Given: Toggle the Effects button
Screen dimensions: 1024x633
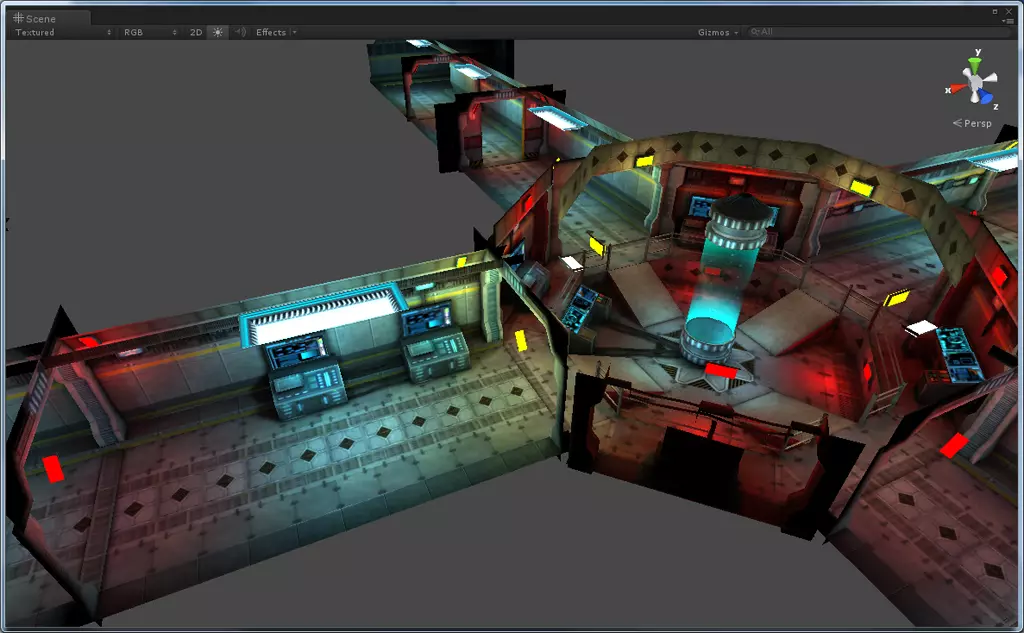Looking at the screenshot, I should tap(270, 32).
